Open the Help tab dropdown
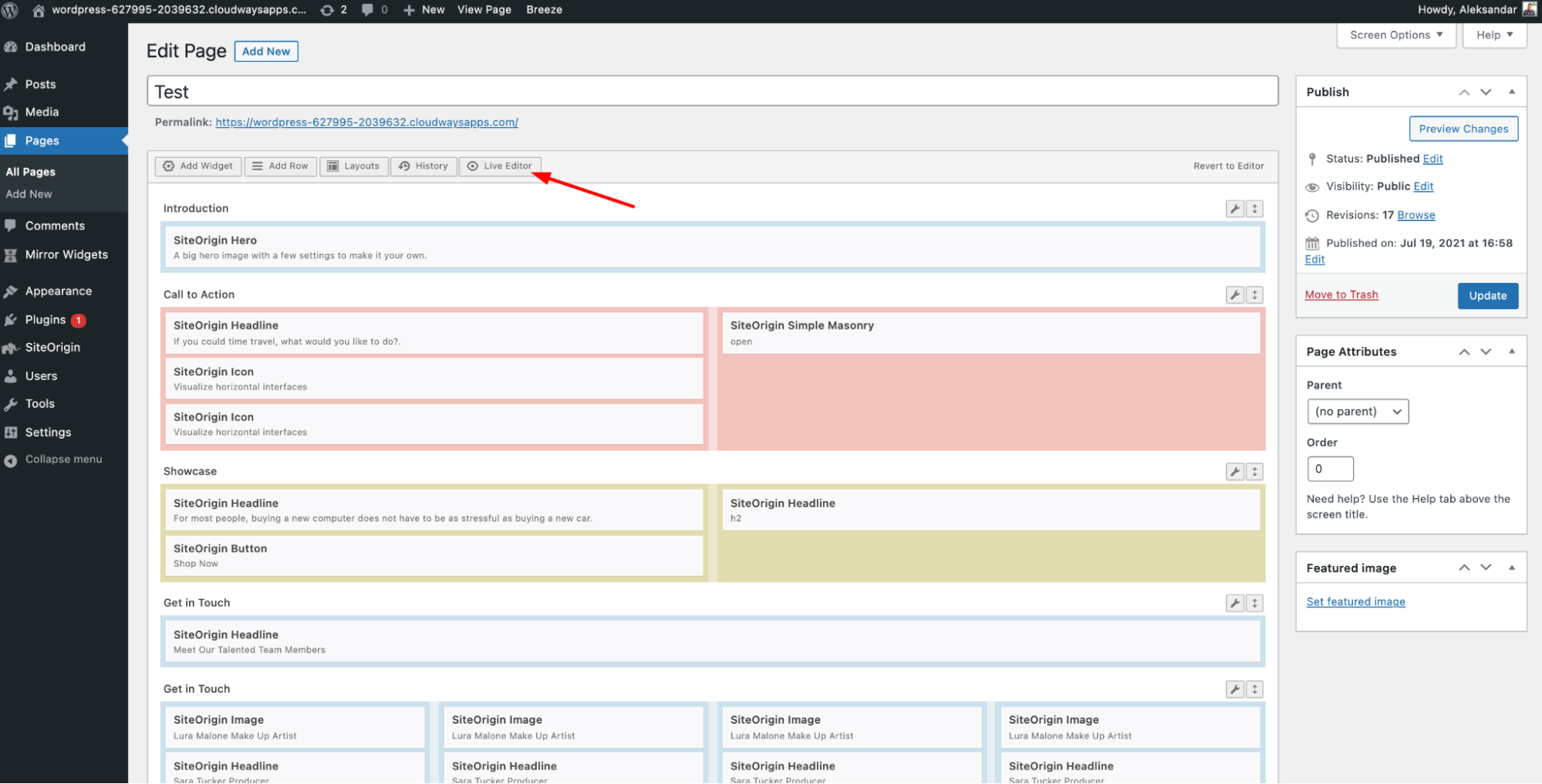The image size is (1542, 784). [1494, 35]
